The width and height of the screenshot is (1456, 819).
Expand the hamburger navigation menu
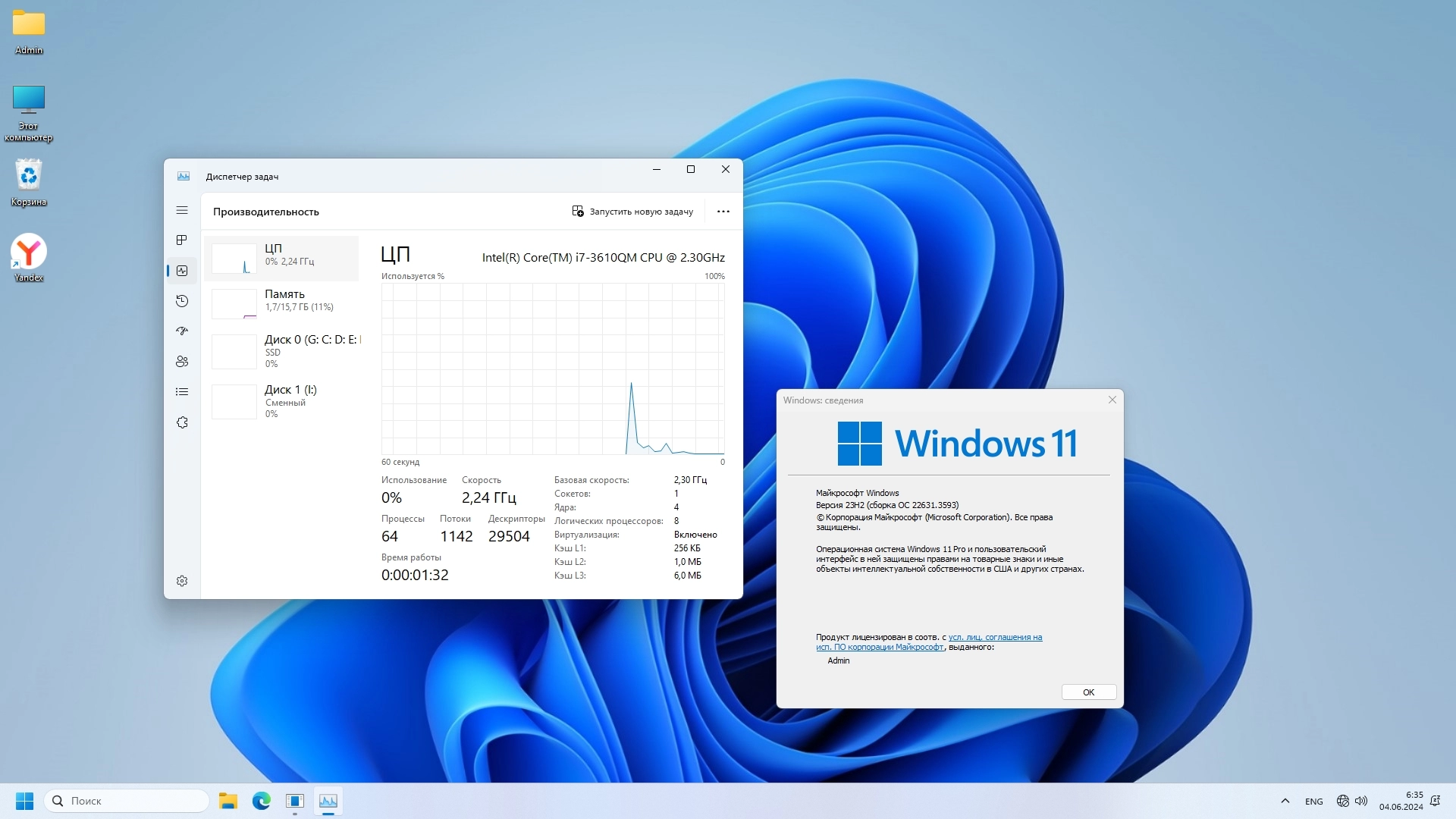(x=182, y=210)
